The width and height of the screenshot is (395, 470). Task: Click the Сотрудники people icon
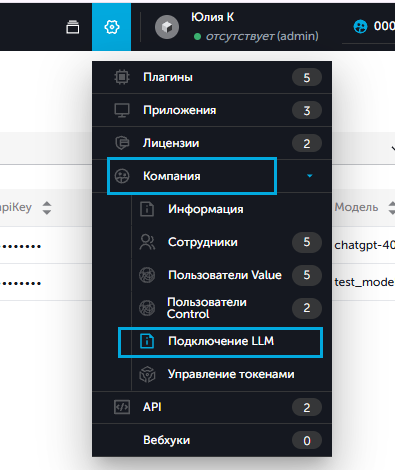click(147, 242)
